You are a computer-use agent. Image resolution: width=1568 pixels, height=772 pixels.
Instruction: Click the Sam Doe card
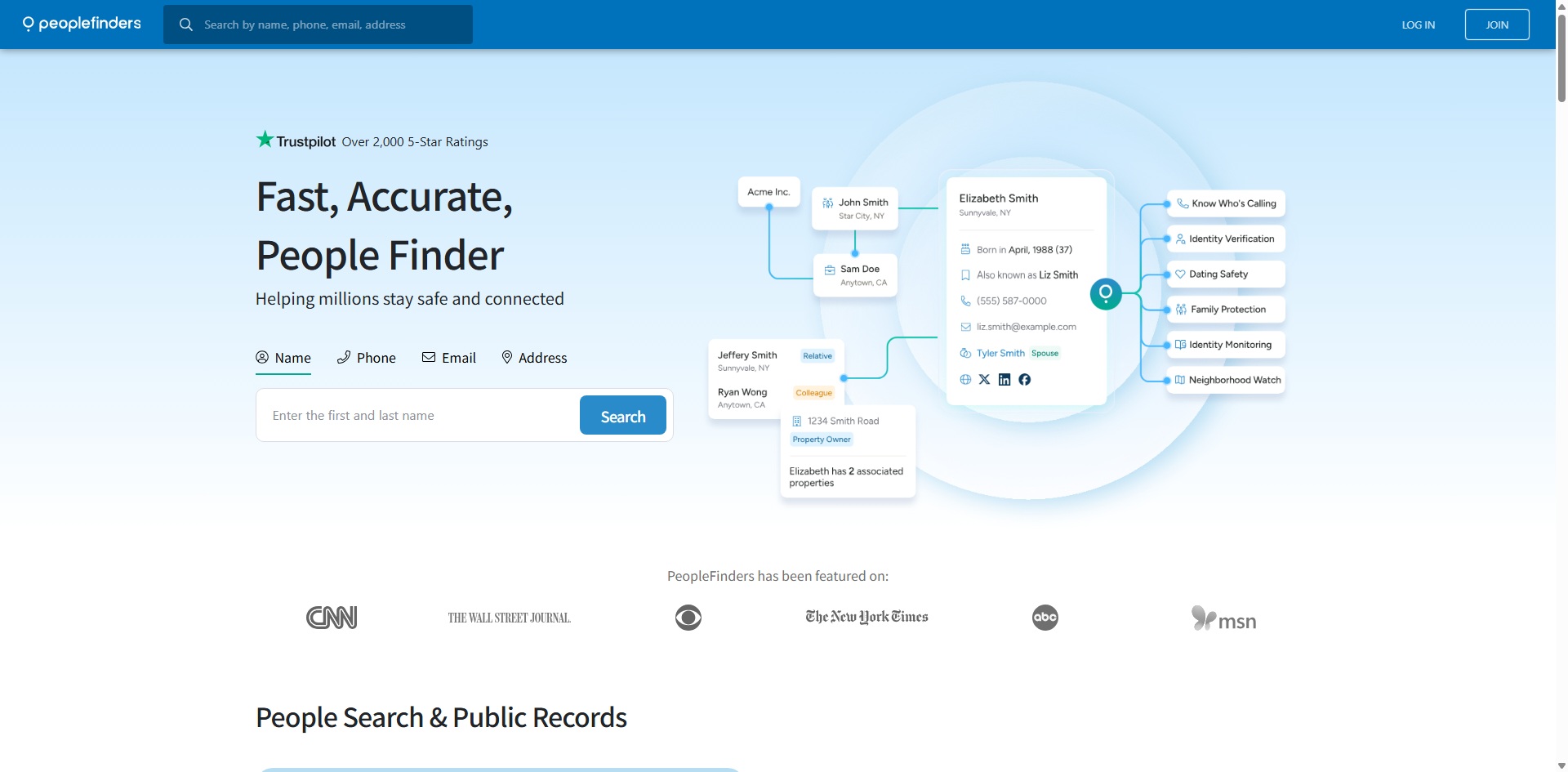pyautogui.click(x=855, y=275)
